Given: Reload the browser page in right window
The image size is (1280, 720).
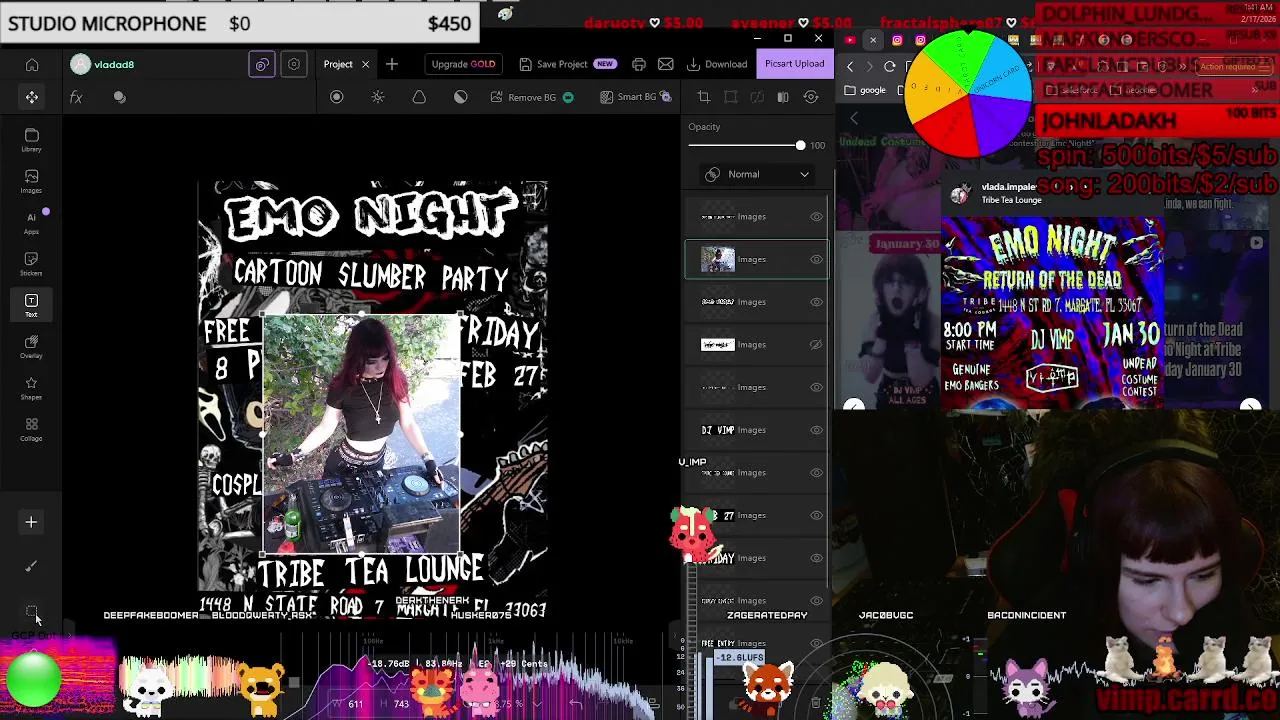Looking at the screenshot, I should coord(889,66).
